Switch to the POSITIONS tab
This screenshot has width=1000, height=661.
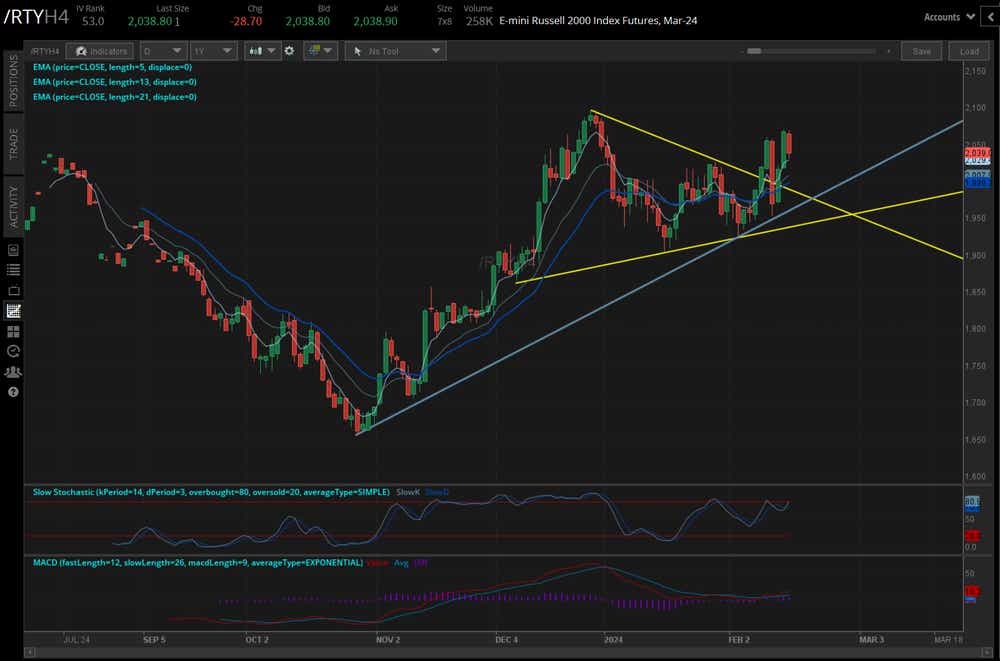(11, 85)
